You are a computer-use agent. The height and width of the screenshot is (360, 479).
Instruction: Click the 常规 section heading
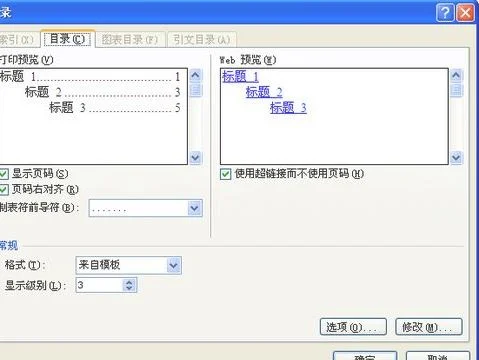(9, 246)
